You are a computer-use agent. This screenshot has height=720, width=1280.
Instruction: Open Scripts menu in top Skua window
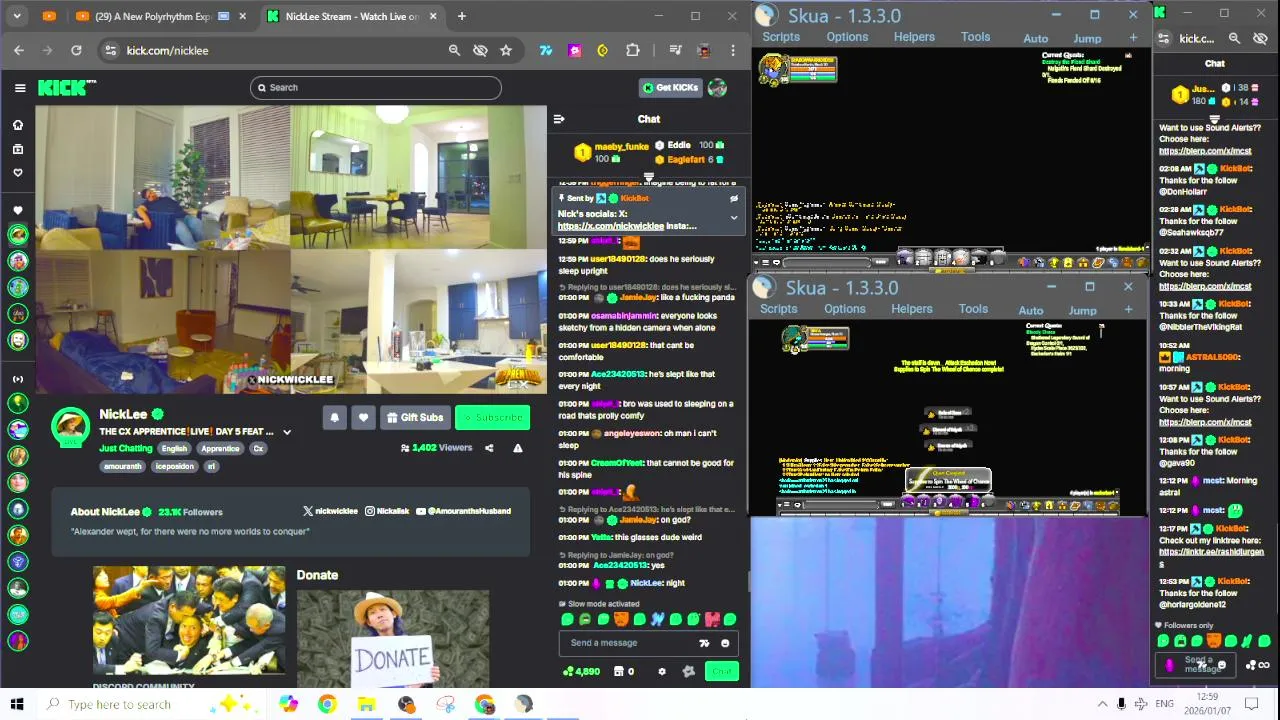click(781, 37)
